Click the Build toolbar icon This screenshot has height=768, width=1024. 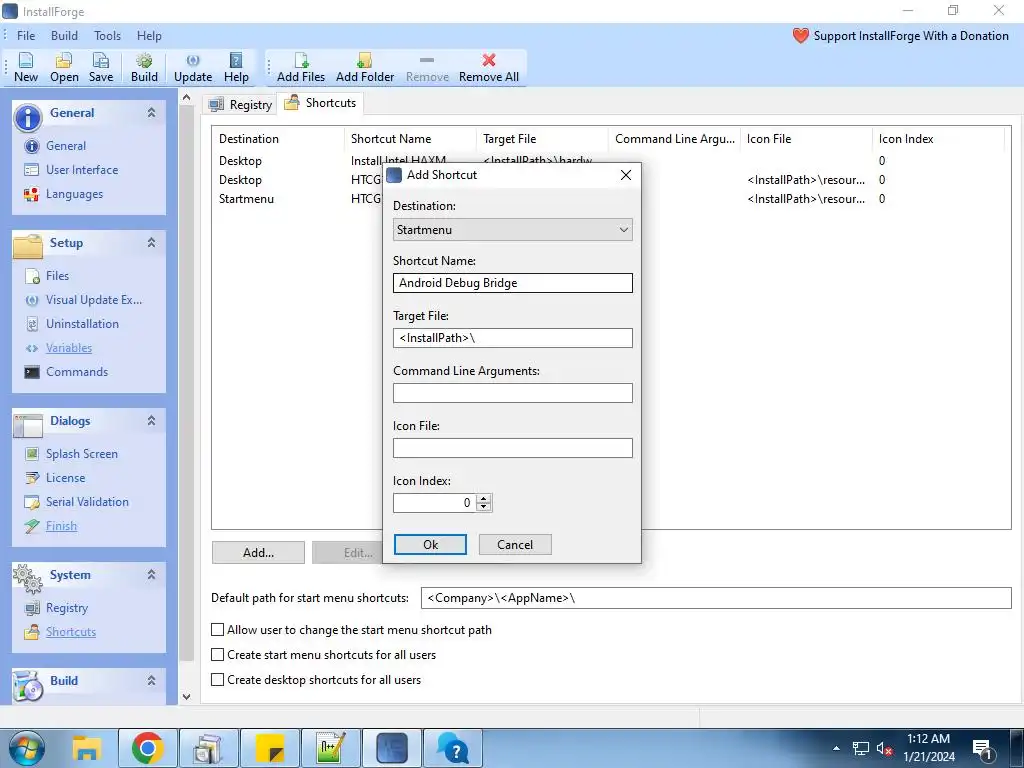[x=144, y=67]
